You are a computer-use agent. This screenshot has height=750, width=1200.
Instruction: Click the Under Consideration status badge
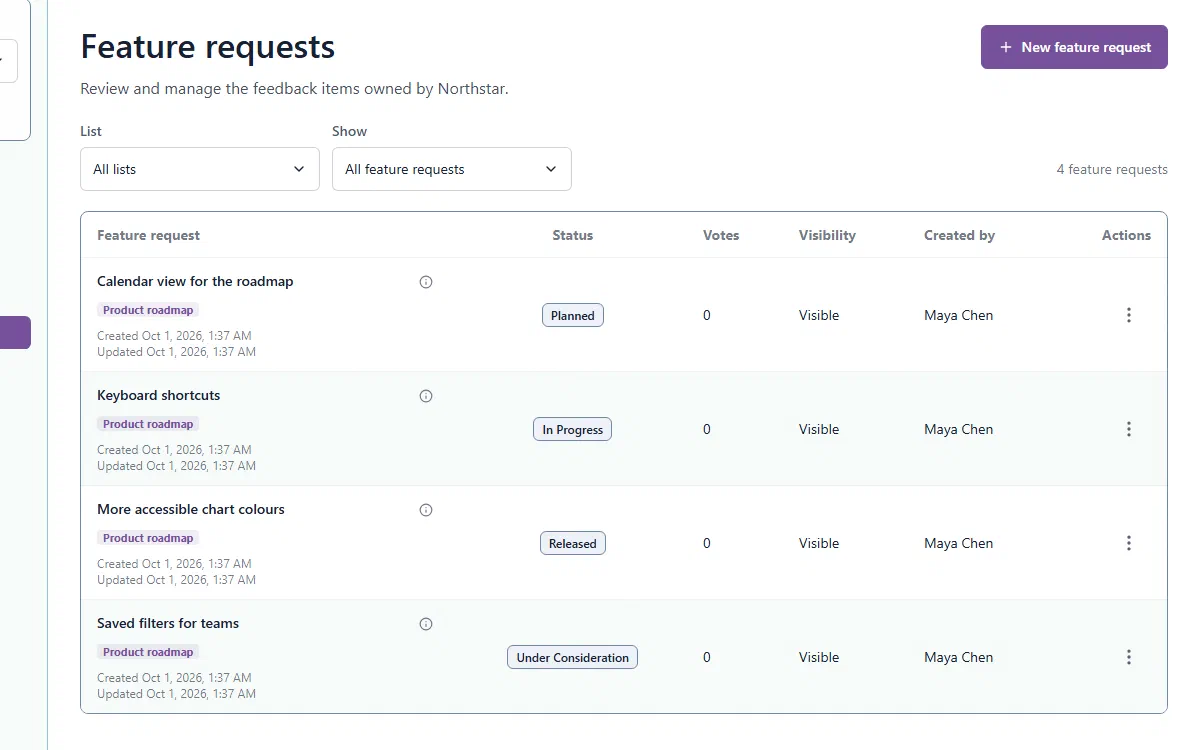pos(573,657)
